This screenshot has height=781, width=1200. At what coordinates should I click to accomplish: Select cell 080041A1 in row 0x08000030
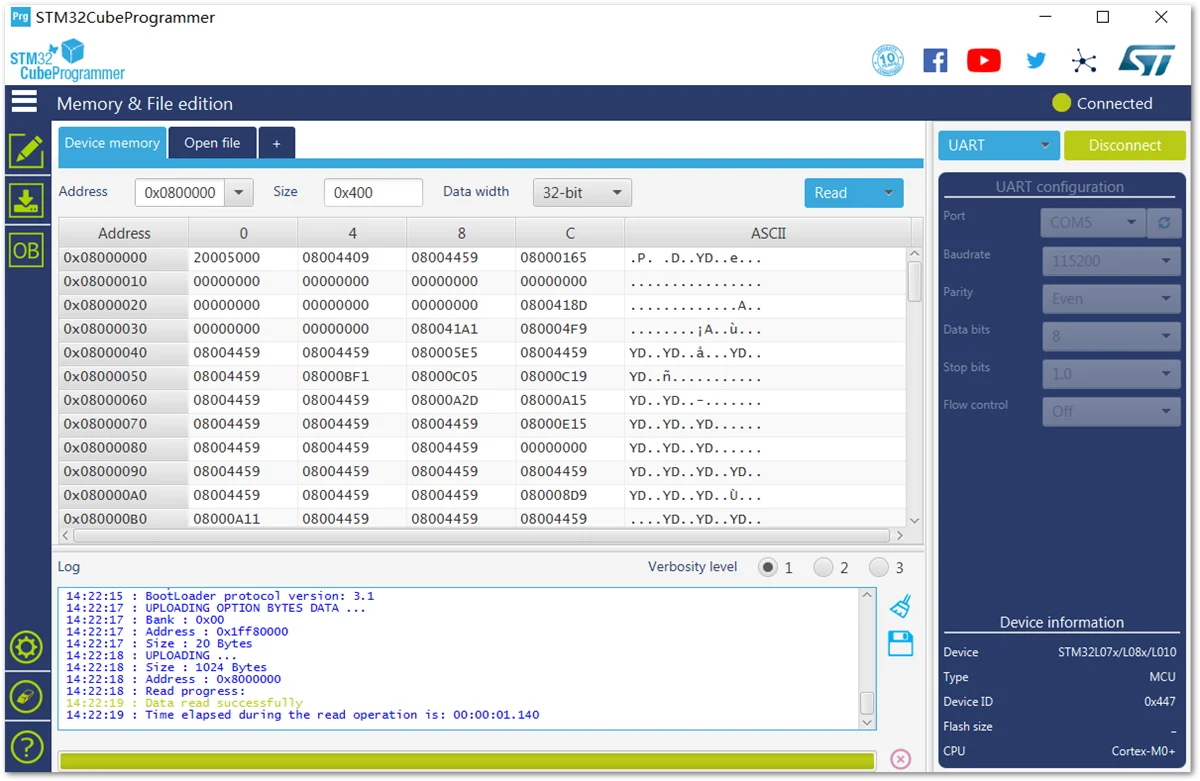click(x=461, y=329)
